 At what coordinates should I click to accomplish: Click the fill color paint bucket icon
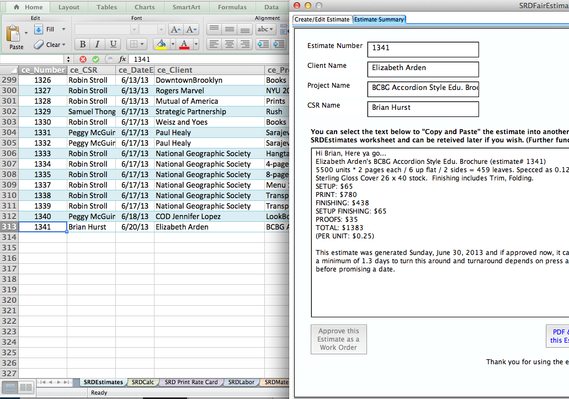click(161, 44)
